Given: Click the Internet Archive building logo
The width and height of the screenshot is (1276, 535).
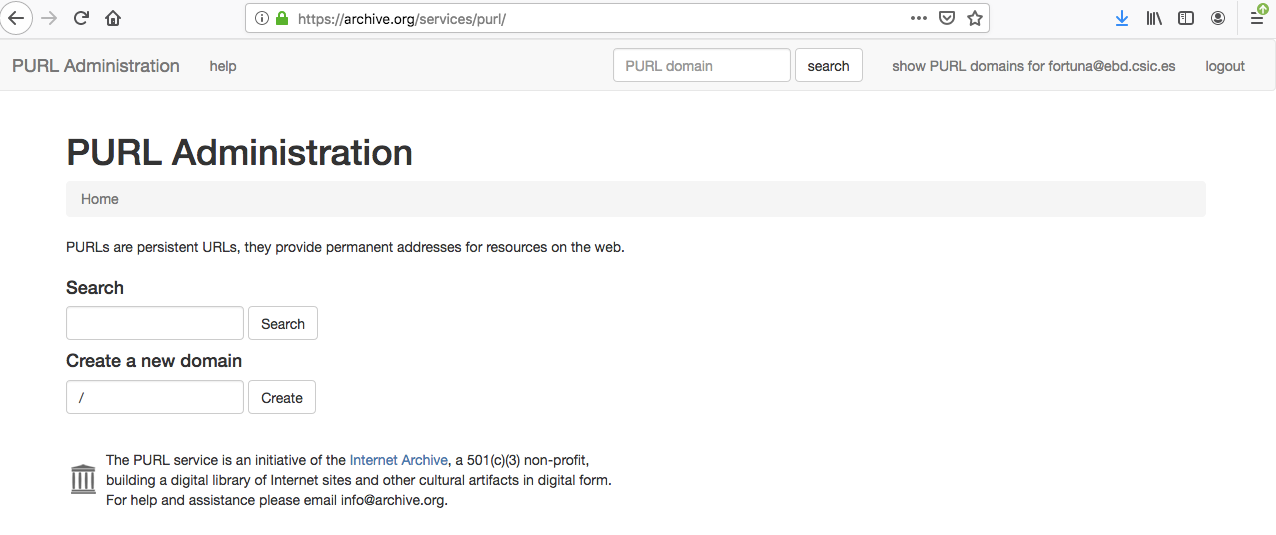Looking at the screenshot, I should [84, 479].
